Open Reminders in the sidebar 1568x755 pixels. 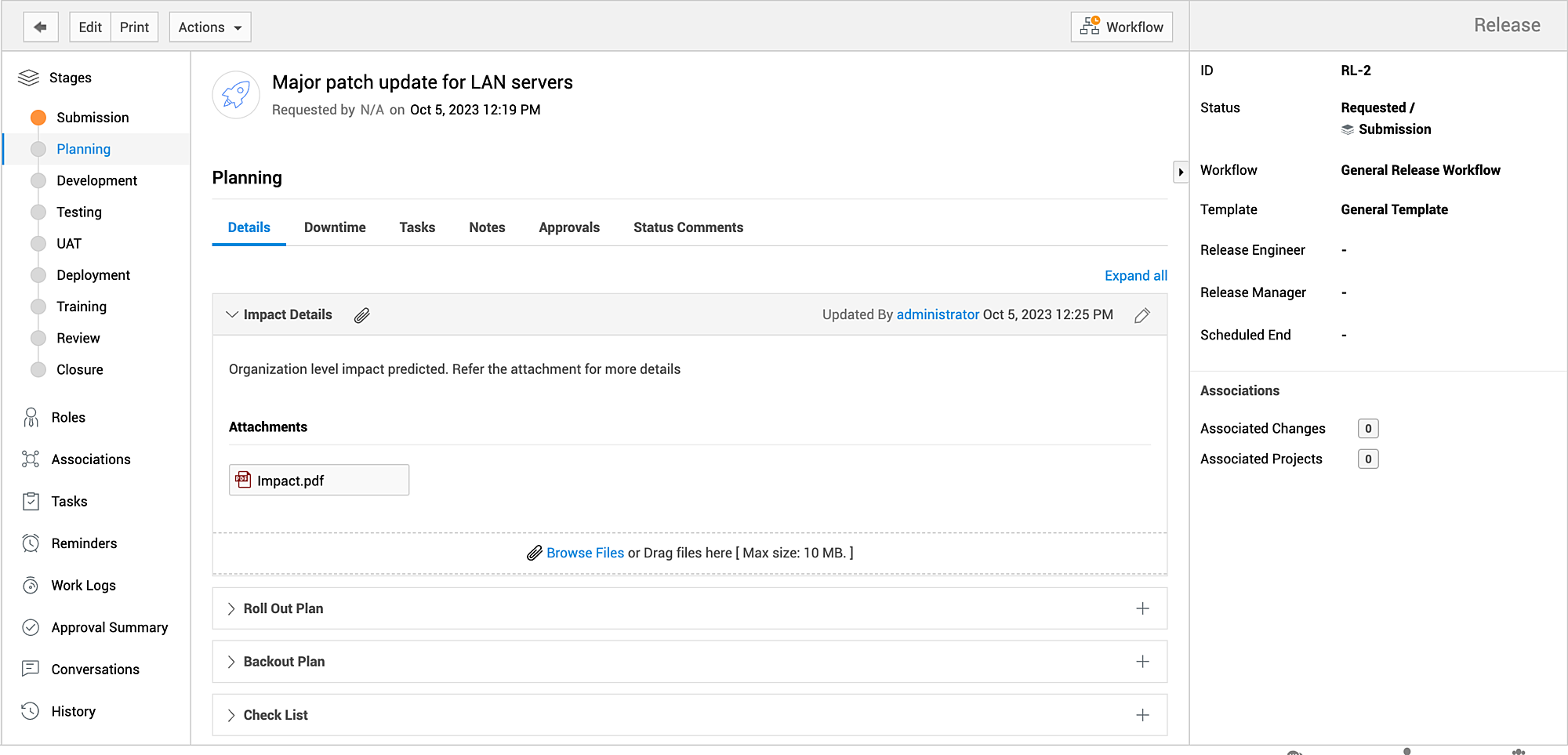[x=84, y=543]
